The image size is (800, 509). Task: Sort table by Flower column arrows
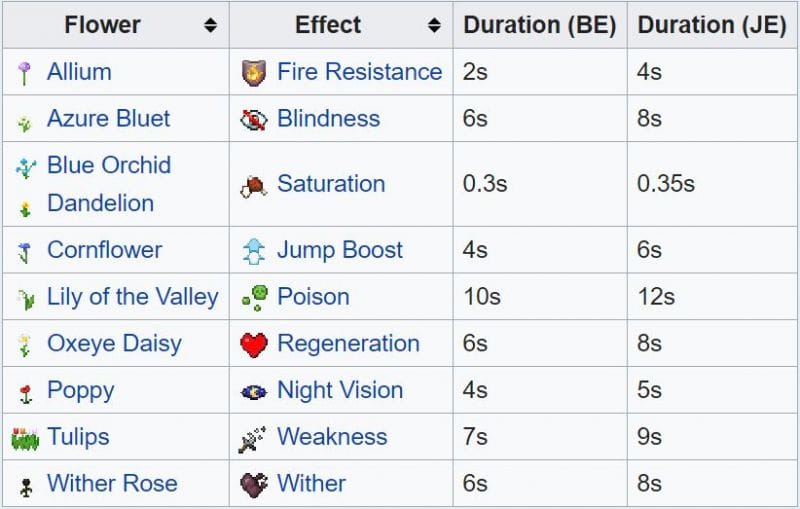click(210, 25)
